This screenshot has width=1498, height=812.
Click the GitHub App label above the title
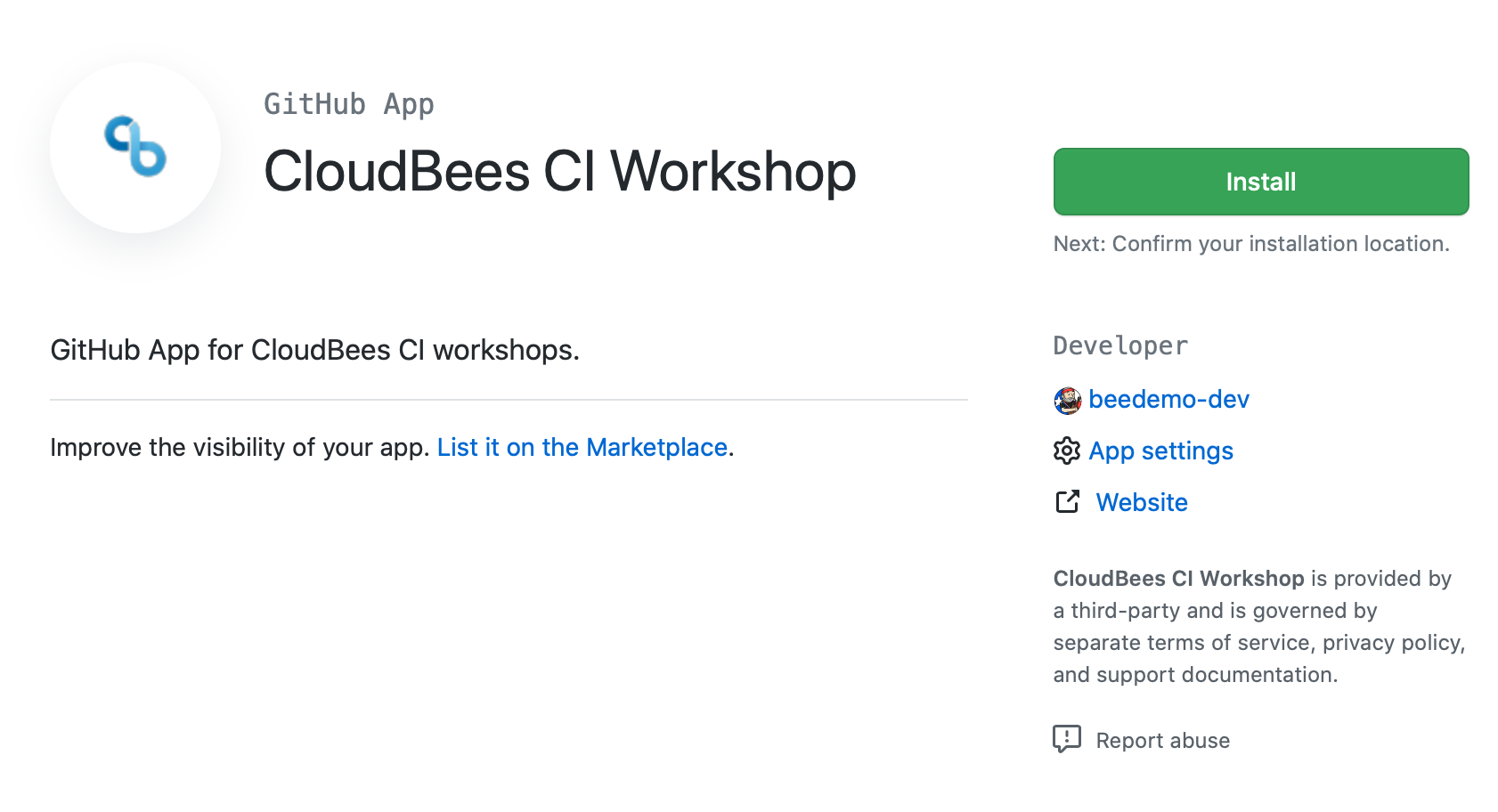tap(349, 104)
